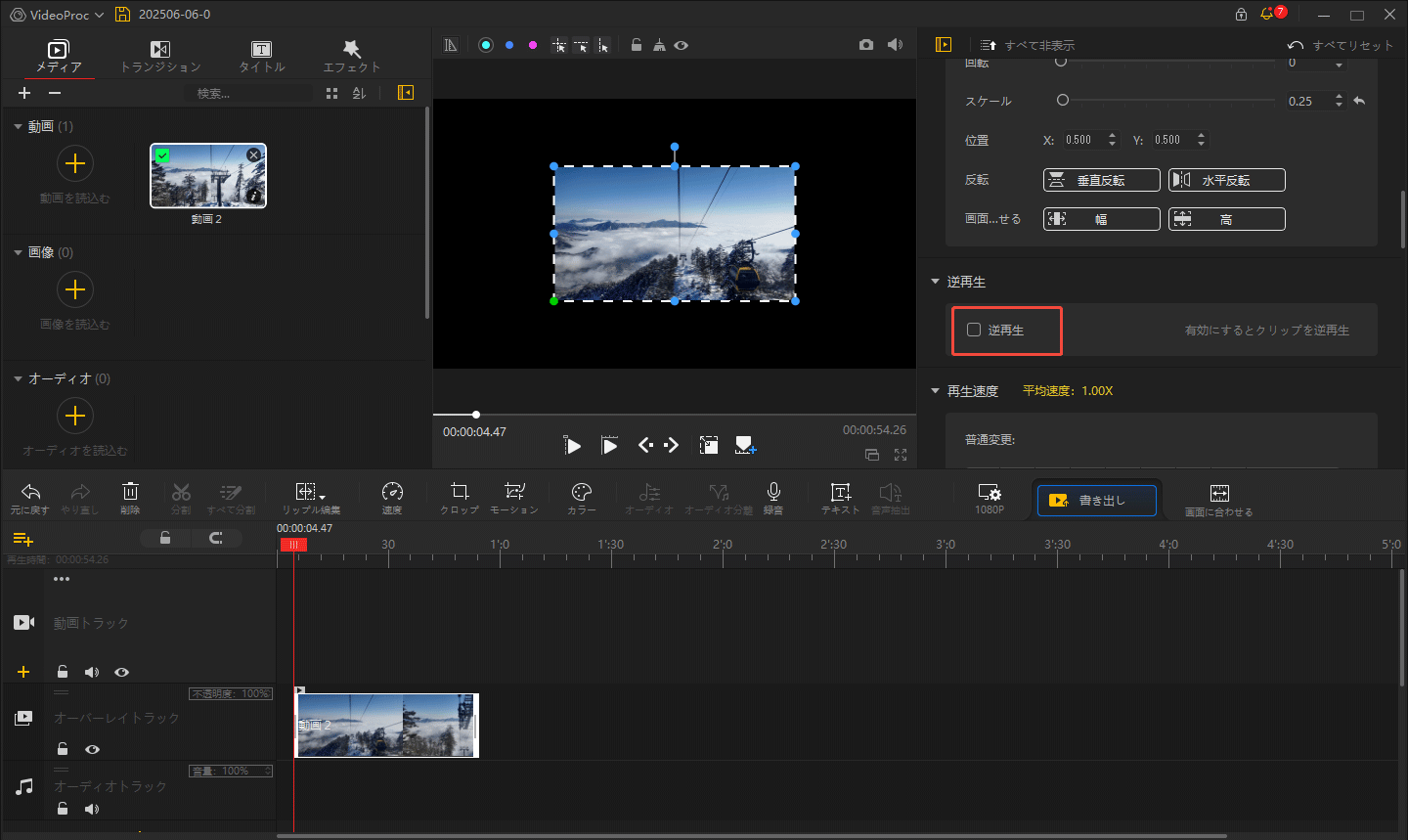Toggle the timeline magnet snap icon
The image size is (1408, 840).
[216, 538]
